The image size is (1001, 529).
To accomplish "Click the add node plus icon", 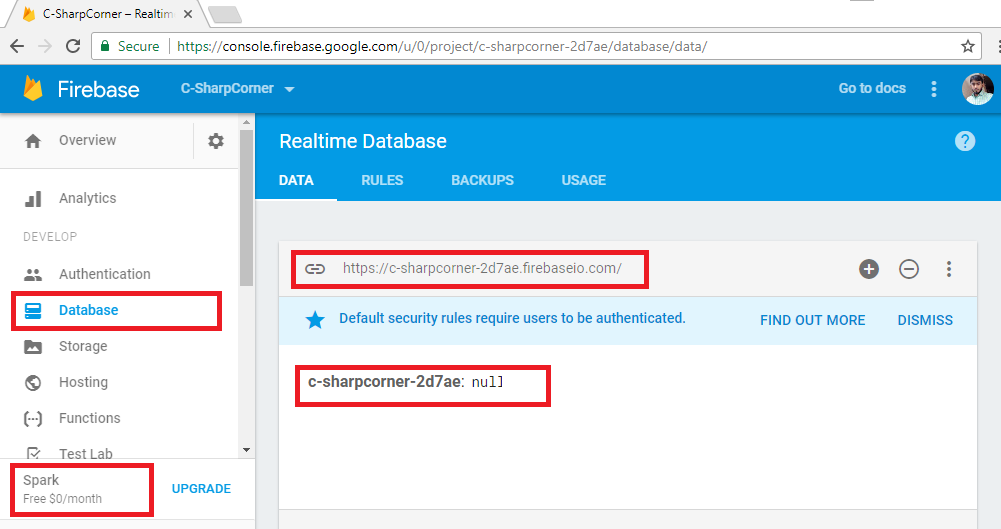I will click(868, 269).
